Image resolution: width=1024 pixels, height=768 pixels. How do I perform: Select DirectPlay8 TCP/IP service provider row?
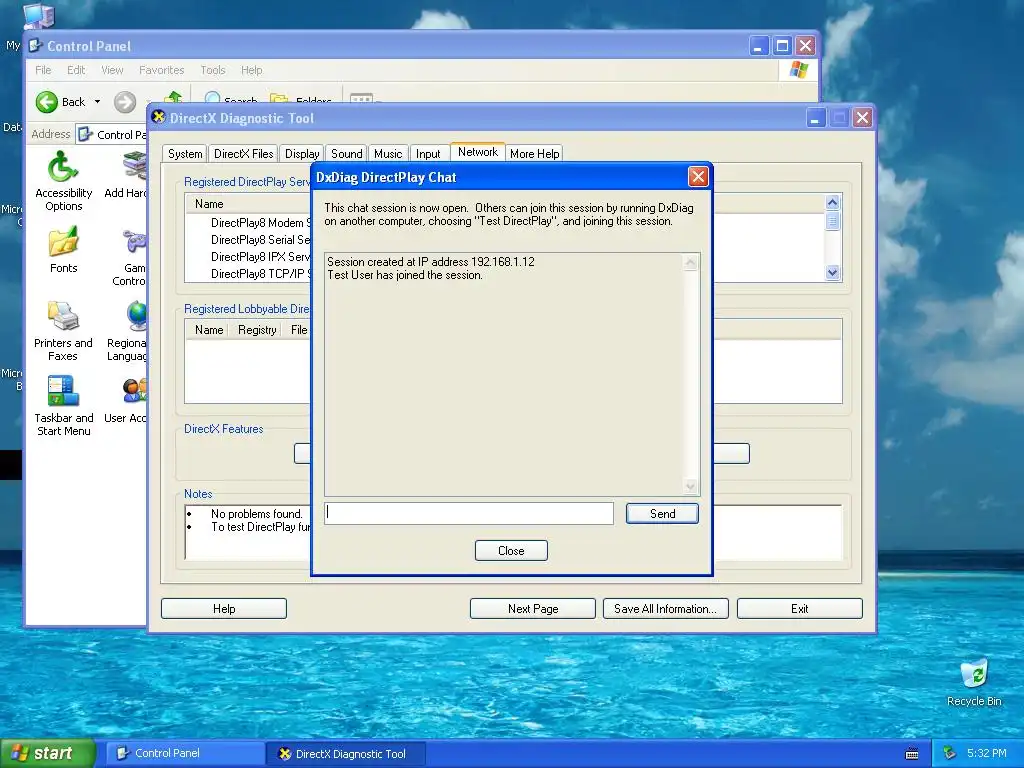(x=260, y=274)
